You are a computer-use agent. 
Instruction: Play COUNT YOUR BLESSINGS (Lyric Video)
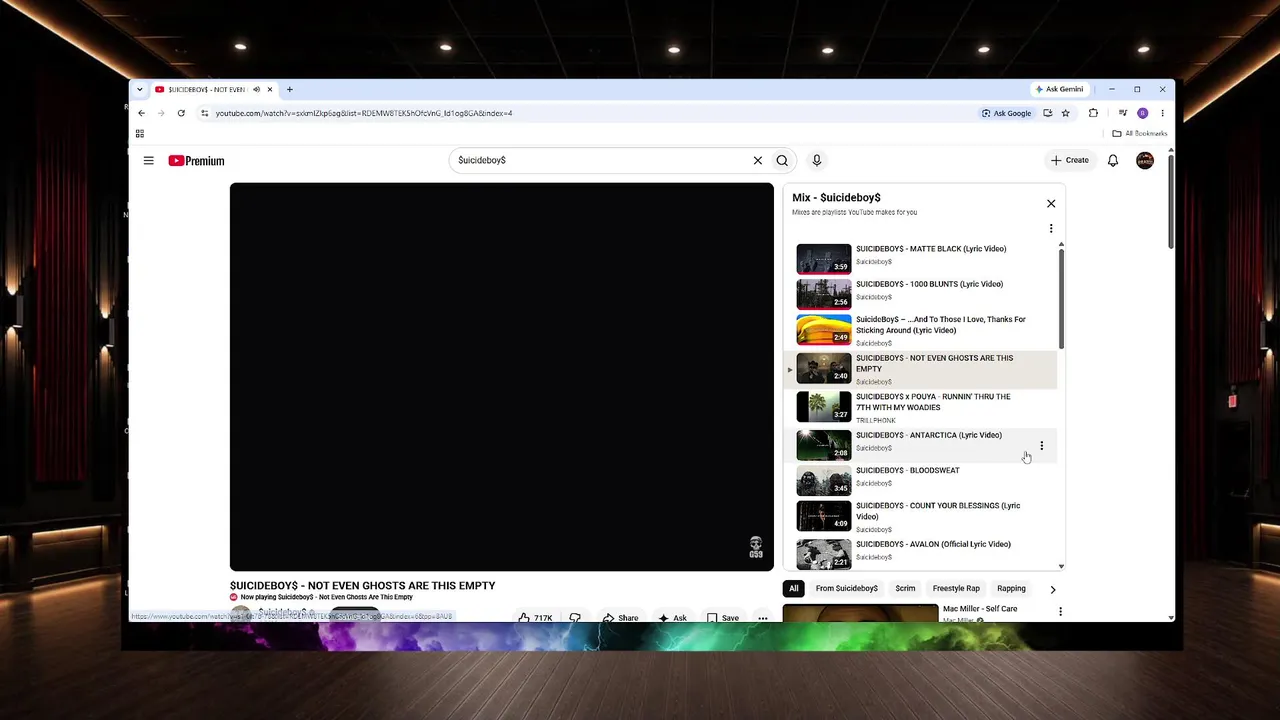[x=921, y=517]
